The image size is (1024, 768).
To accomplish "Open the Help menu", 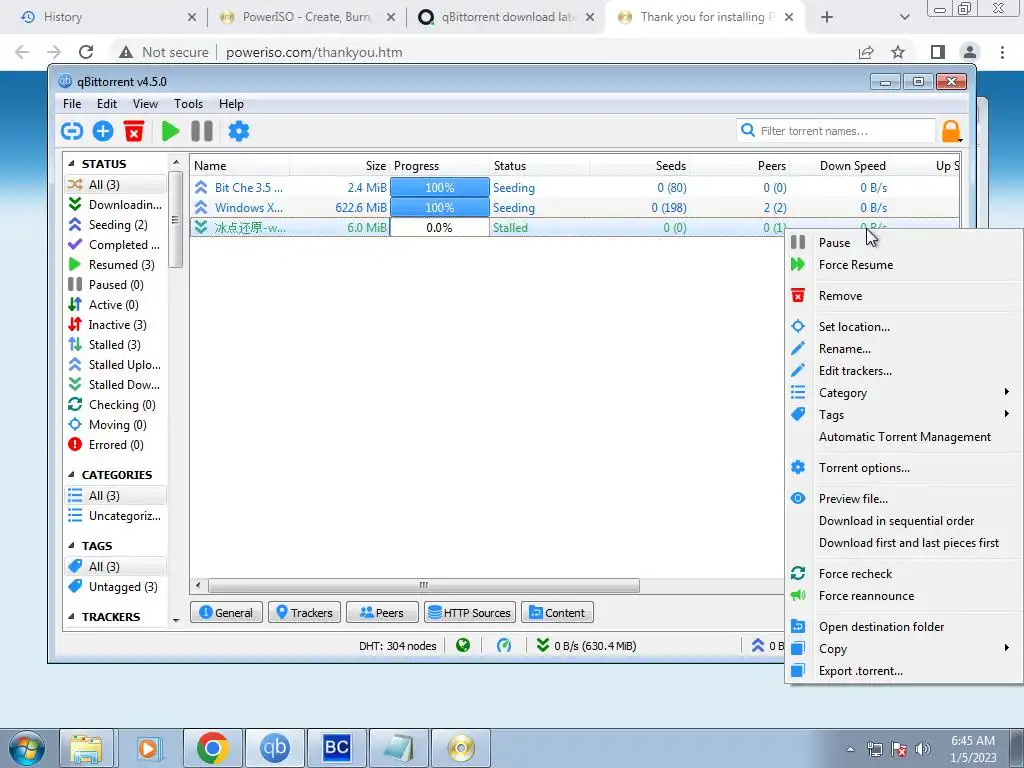I will [x=231, y=104].
